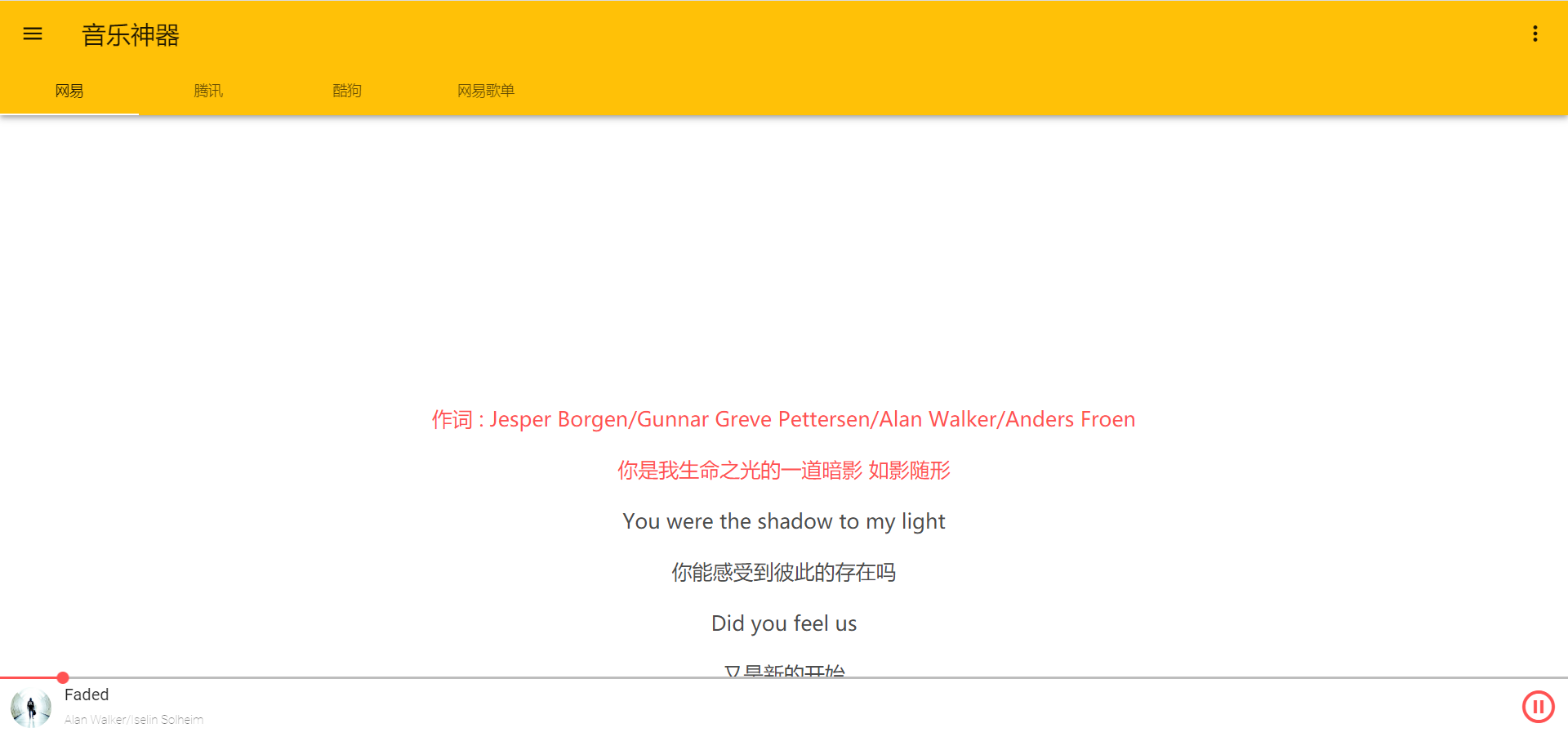Screen dimensions: 1568x737
Task: Switch to the 腾讯 tab
Action: [208, 91]
